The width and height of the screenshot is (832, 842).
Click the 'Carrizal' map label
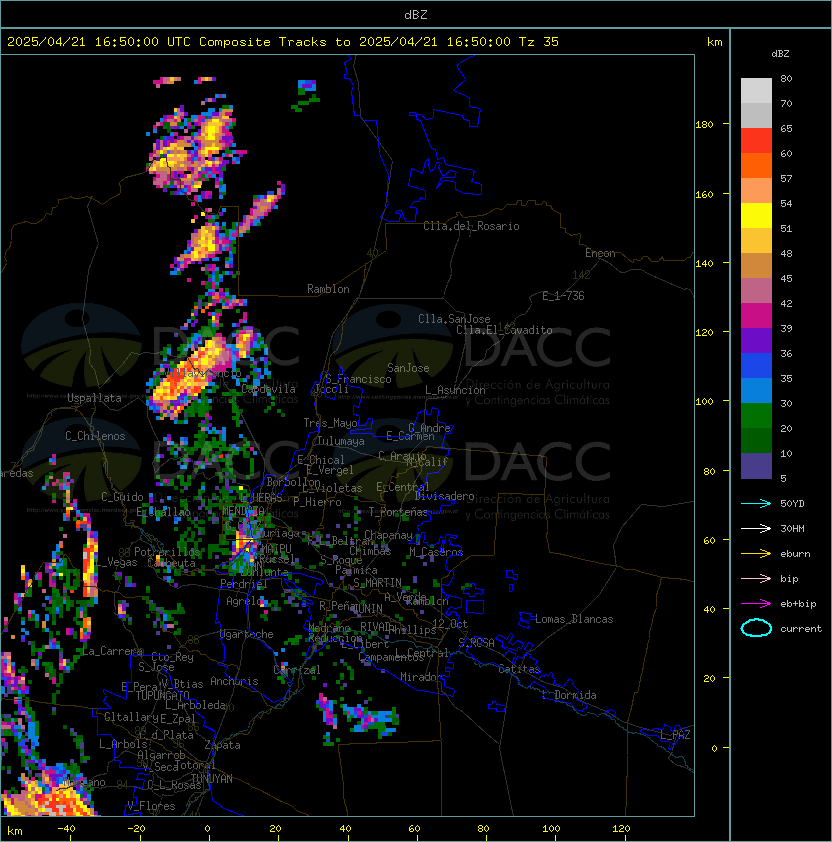click(297, 670)
